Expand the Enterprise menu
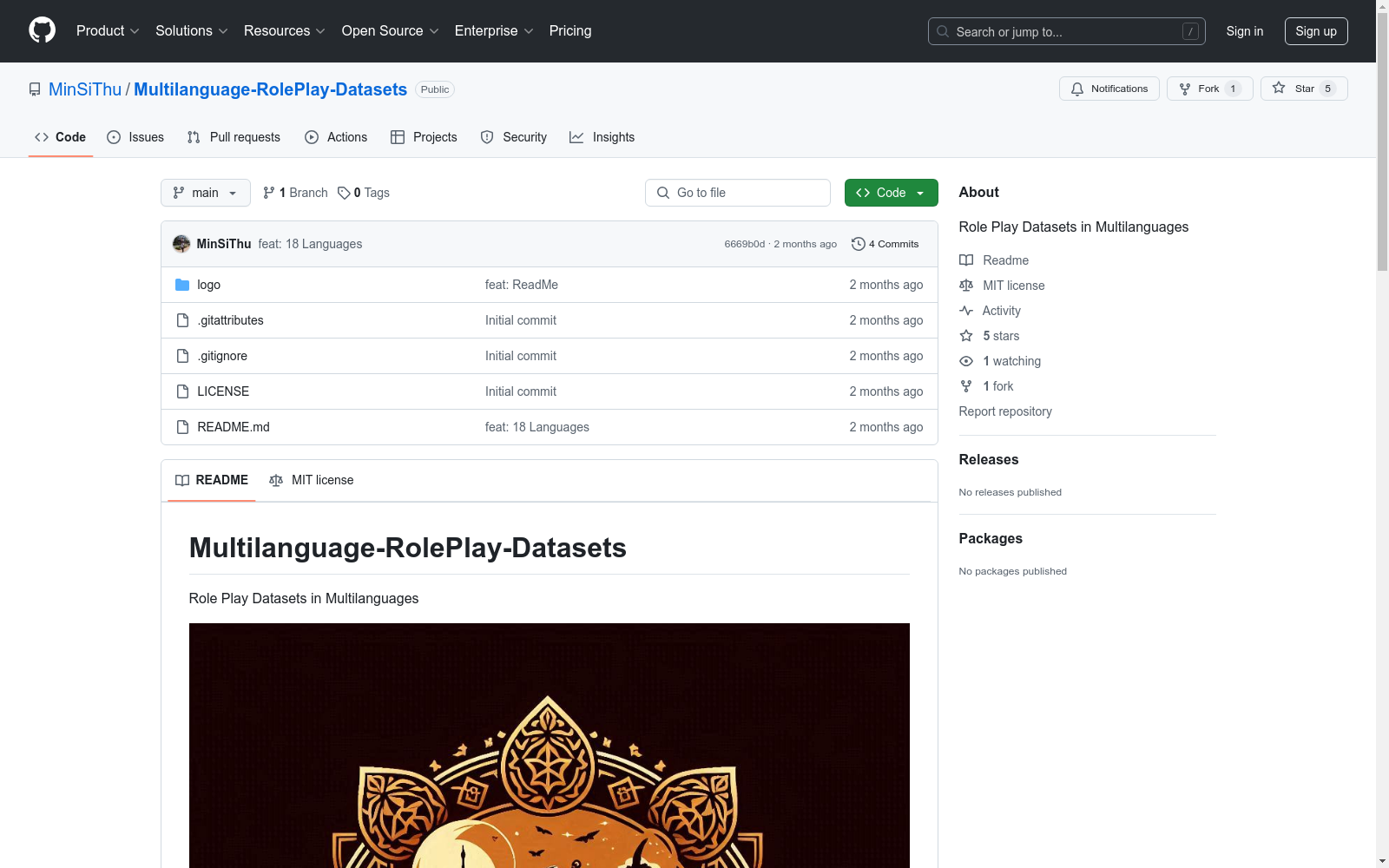This screenshot has height=868, width=1389. (494, 30)
